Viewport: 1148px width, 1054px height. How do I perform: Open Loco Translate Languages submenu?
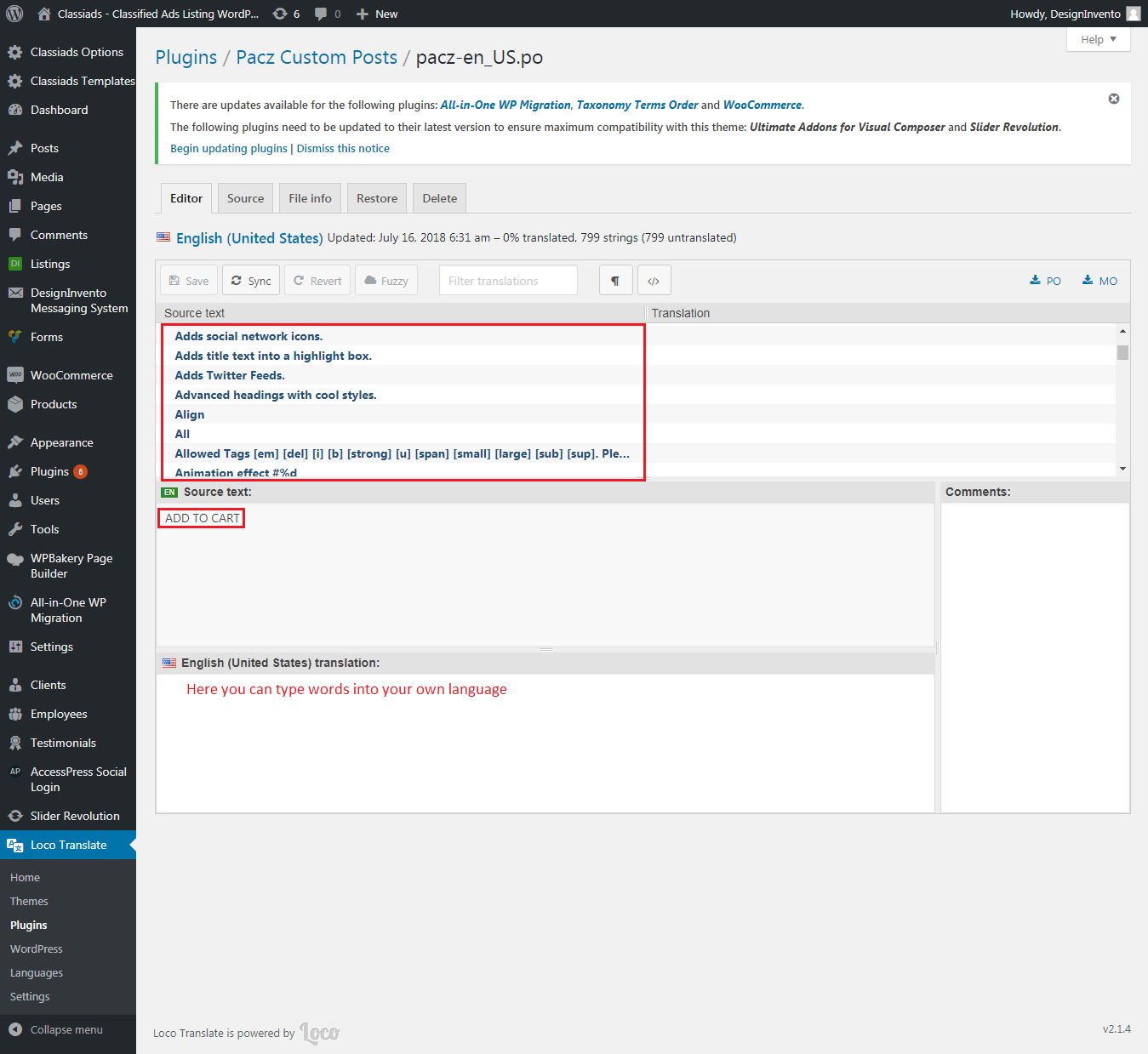point(37,972)
